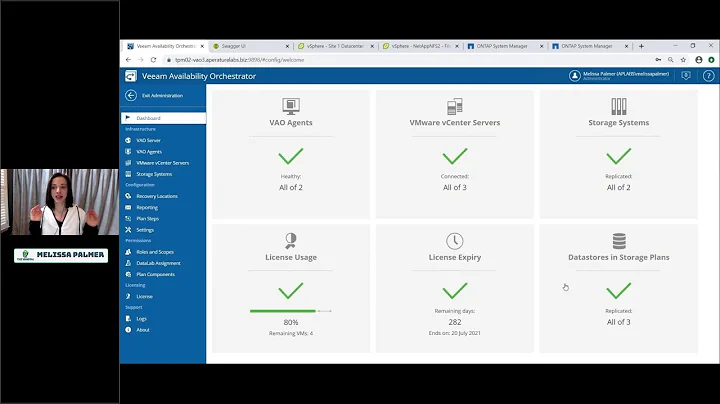Click the License key icon in sidebar

[x=128, y=296]
